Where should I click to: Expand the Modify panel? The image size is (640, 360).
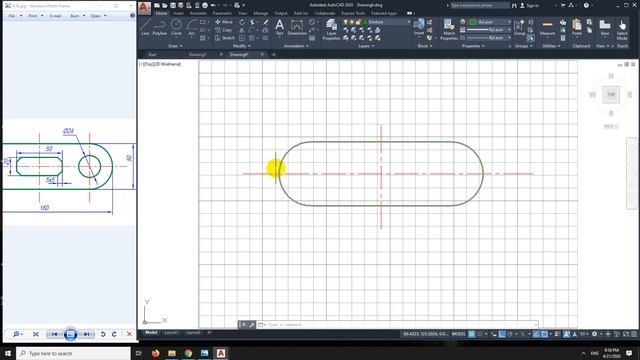click(x=242, y=46)
